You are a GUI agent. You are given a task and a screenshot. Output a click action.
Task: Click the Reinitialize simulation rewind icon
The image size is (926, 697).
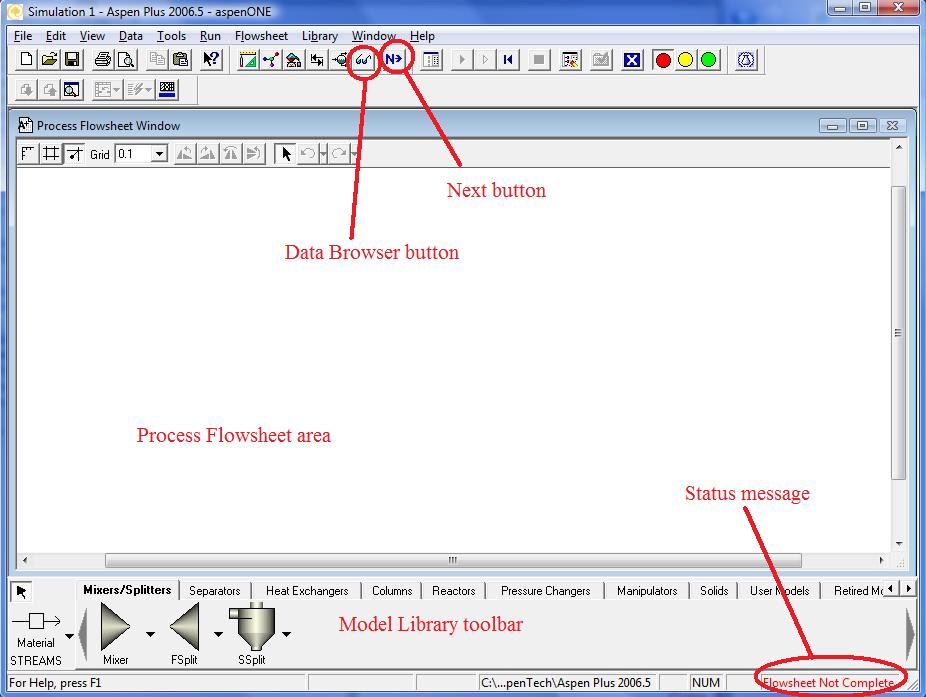tap(508, 60)
